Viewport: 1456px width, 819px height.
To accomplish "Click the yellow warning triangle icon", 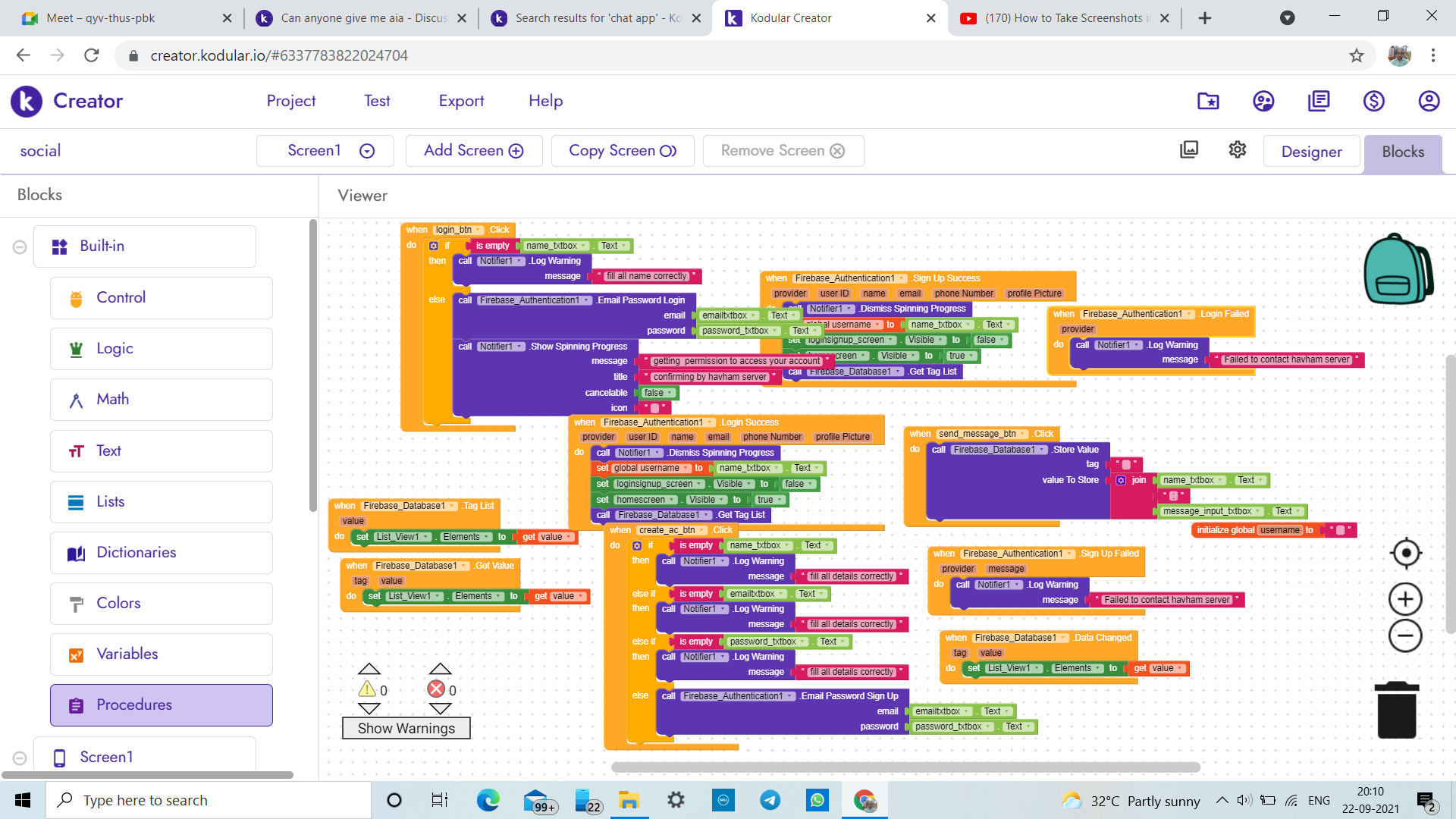I will [367, 689].
